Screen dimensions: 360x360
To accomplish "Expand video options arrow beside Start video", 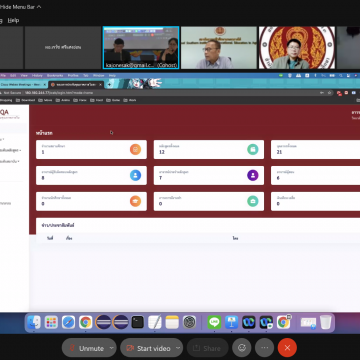I will [x=178, y=348].
